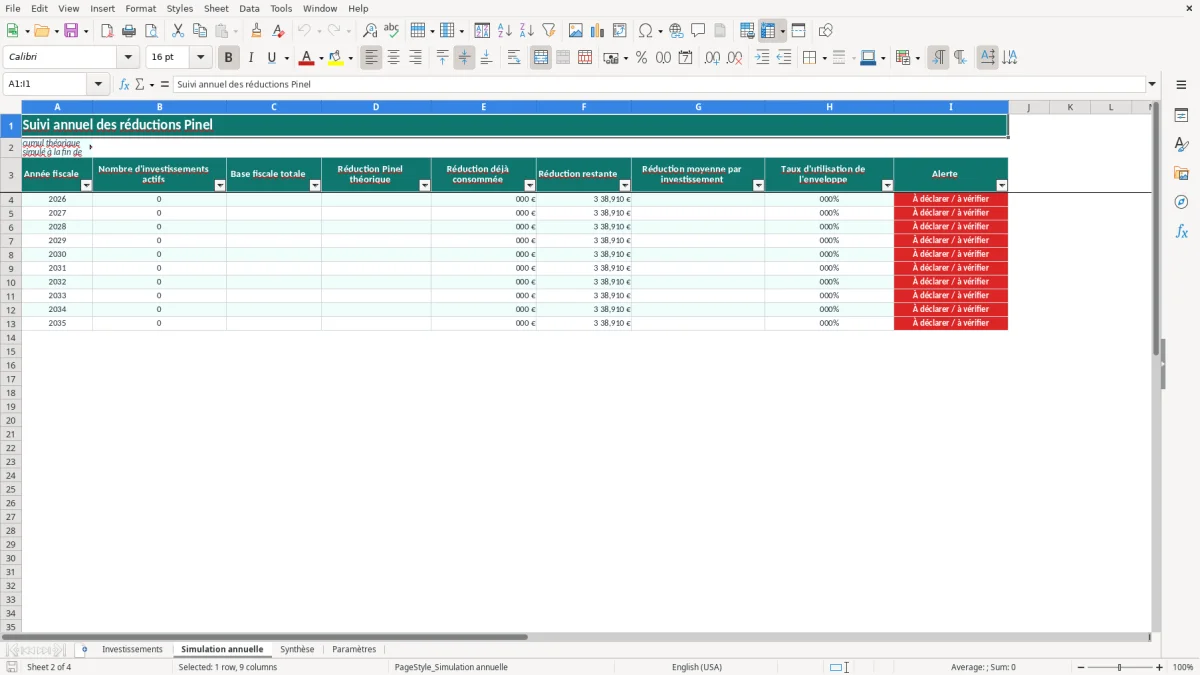
Task: Click the Copy icon
Action: click(x=200, y=31)
